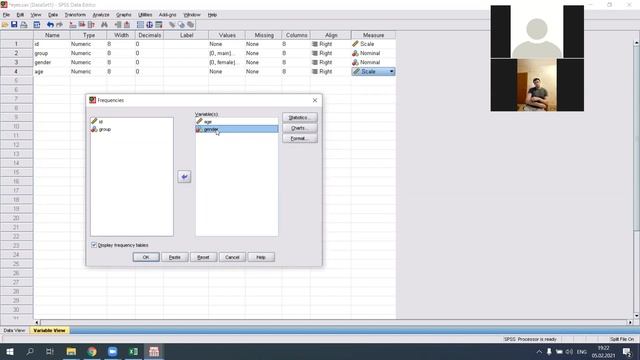The width and height of the screenshot is (640, 360).
Task: Open File Explorer from the taskbar
Action: click(71, 351)
